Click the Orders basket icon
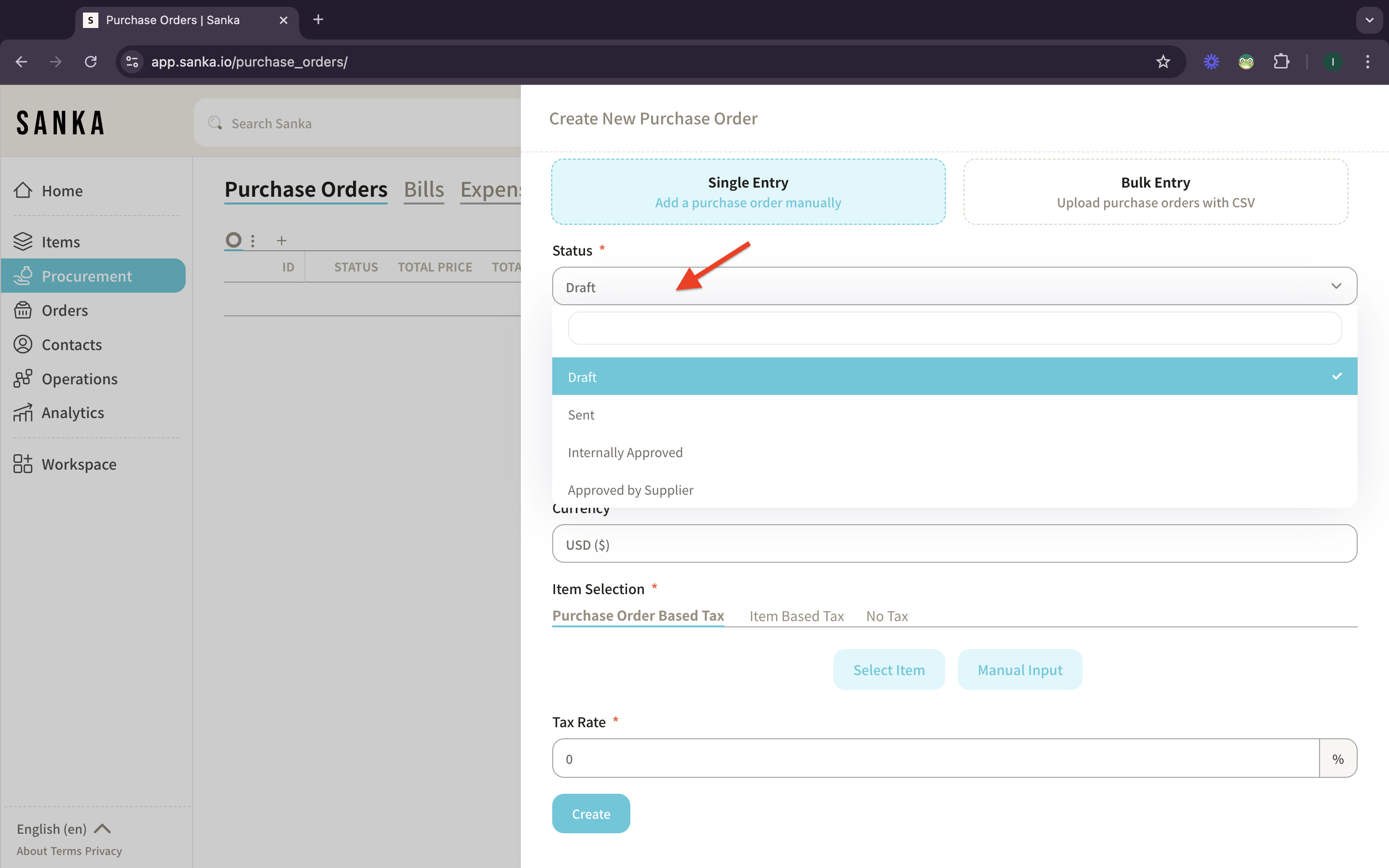The height and width of the screenshot is (868, 1389). click(23, 310)
